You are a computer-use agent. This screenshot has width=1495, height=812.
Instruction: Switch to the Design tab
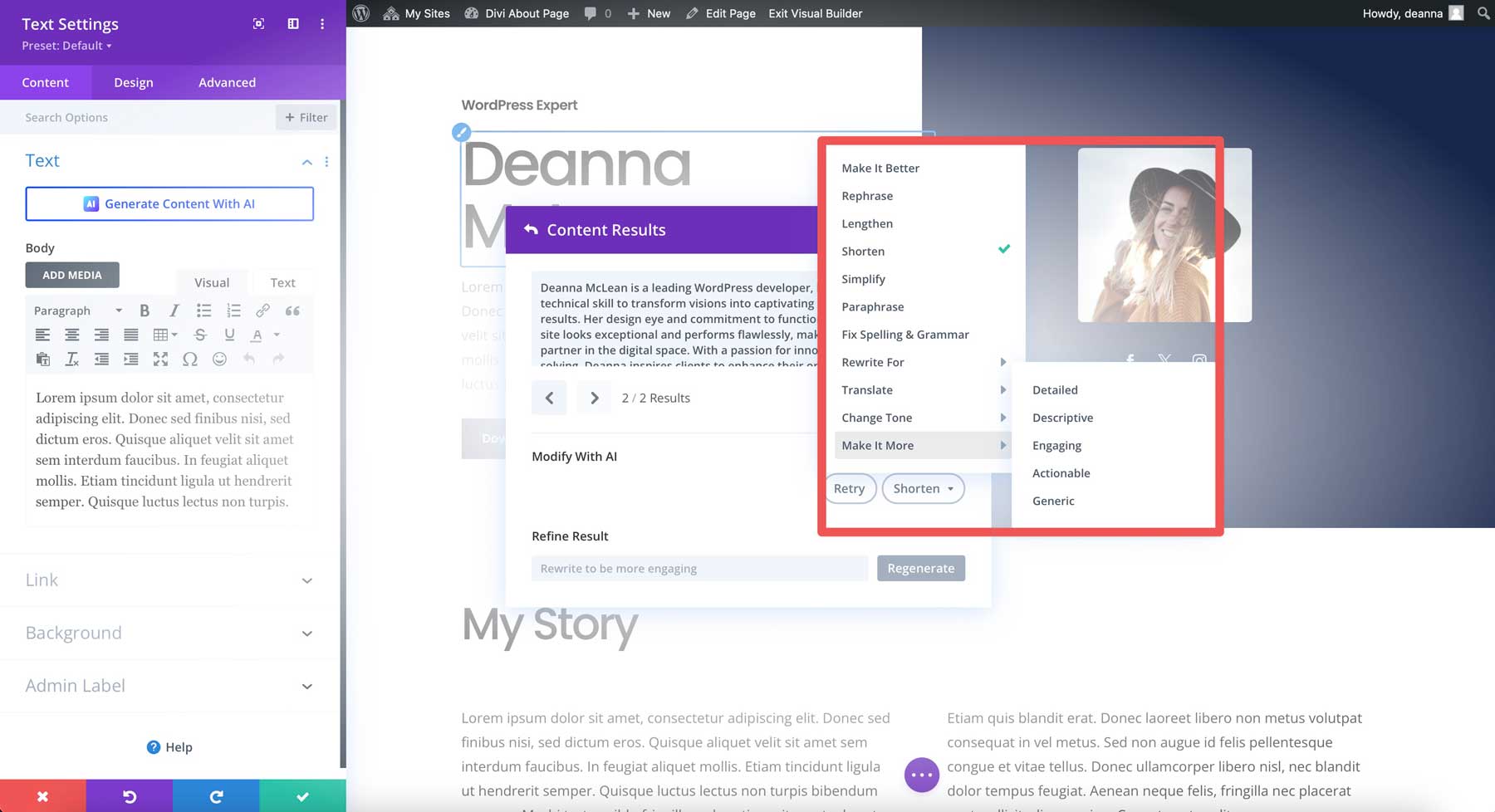pos(133,82)
